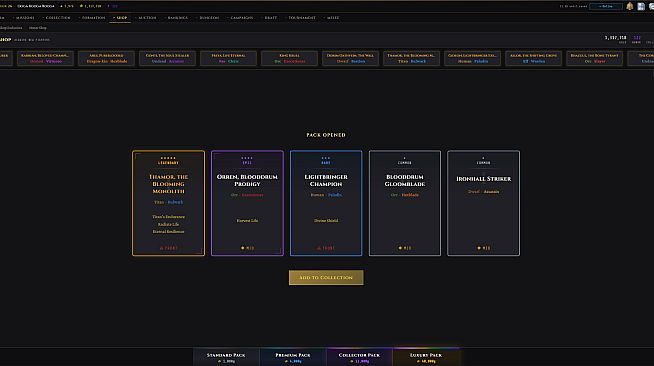Click the blue document icon in header
This screenshot has width=654, height=366.
pyautogui.click(x=641, y=6)
